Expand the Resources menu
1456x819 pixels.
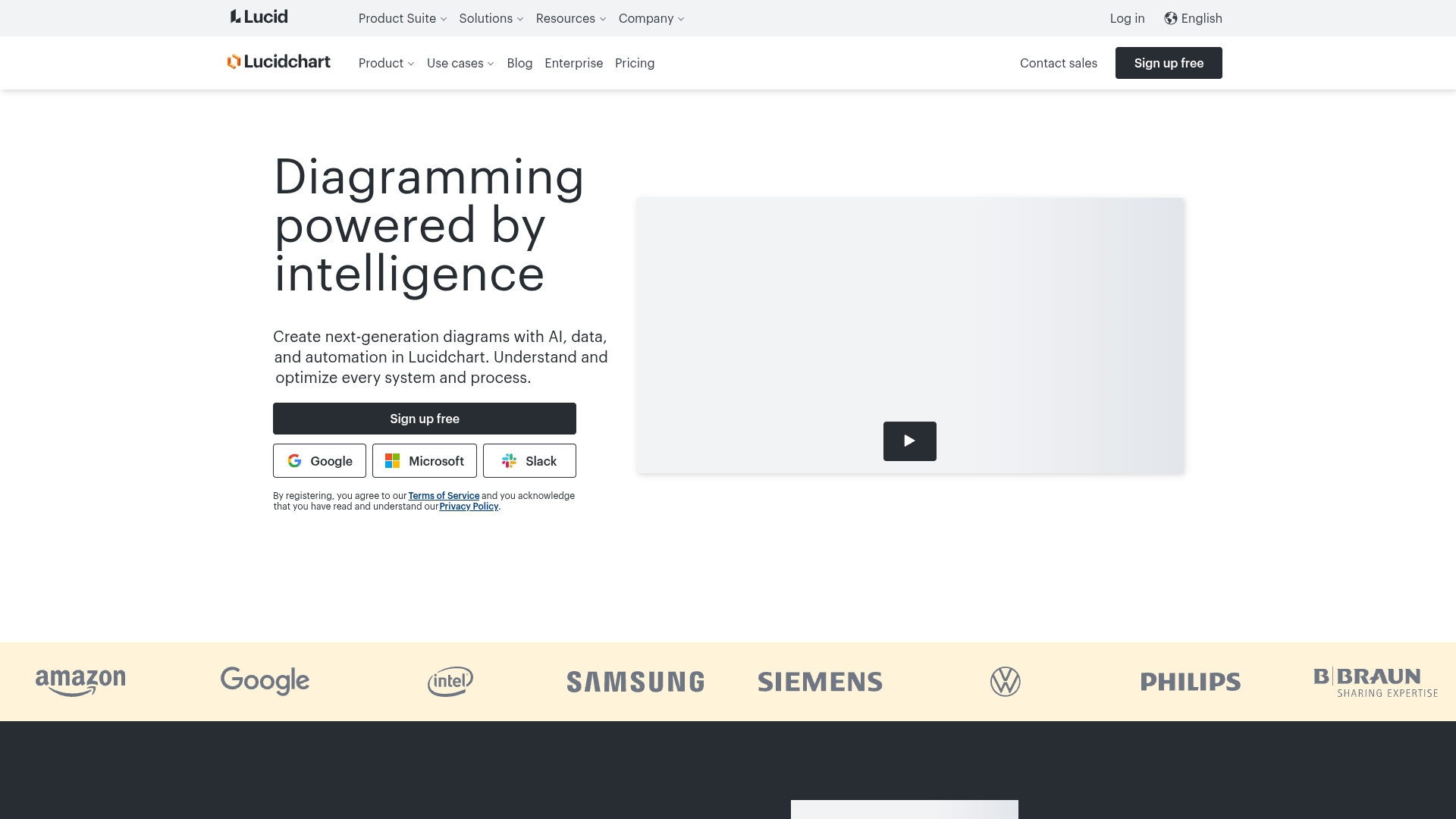[x=571, y=18]
